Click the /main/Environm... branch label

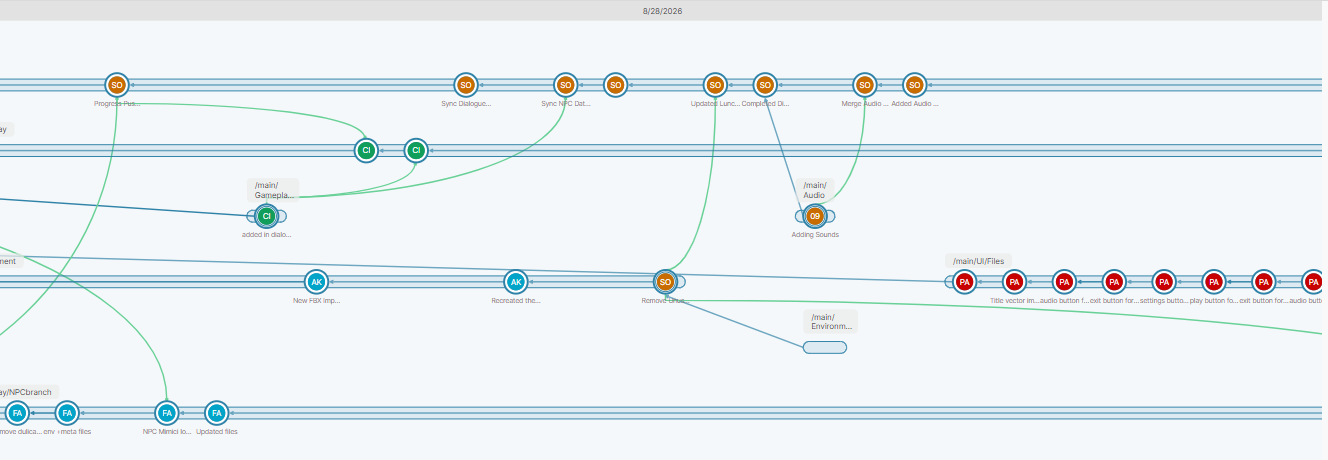(x=832, y=322)
